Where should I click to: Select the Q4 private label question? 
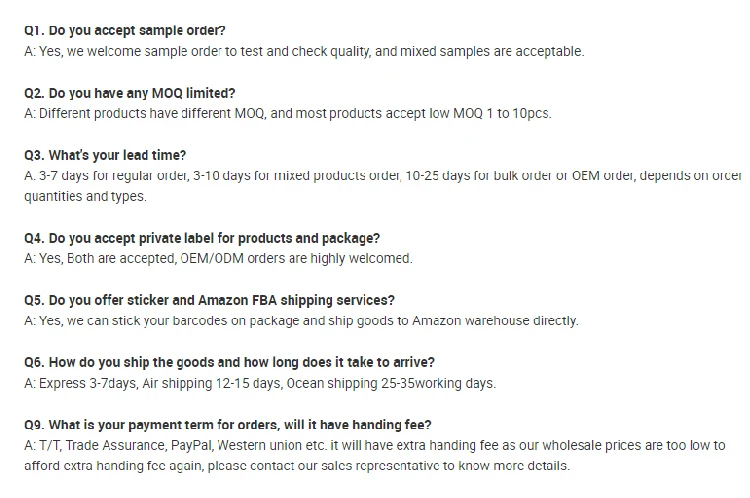point(202,238)
